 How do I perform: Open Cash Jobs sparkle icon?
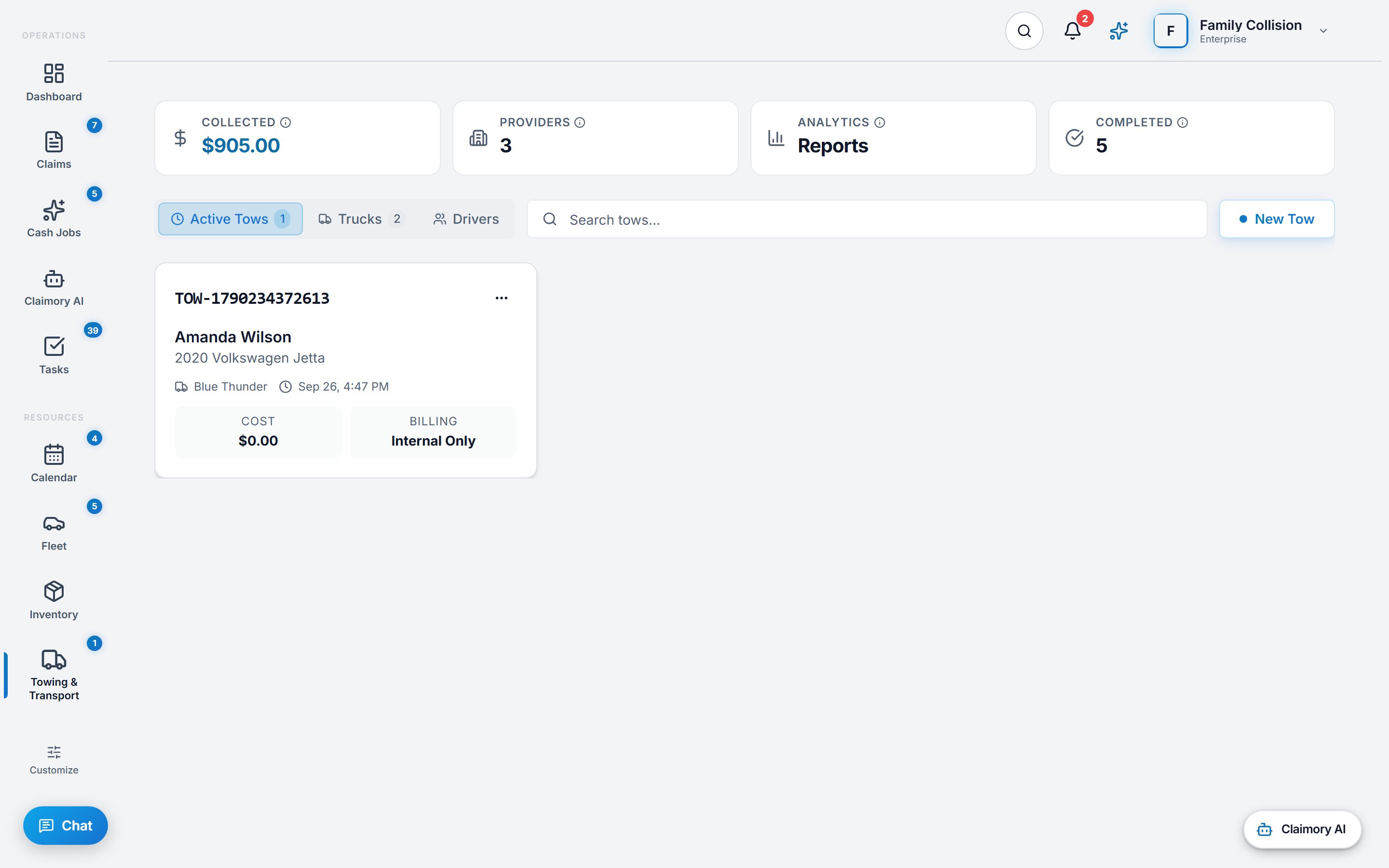54,210
